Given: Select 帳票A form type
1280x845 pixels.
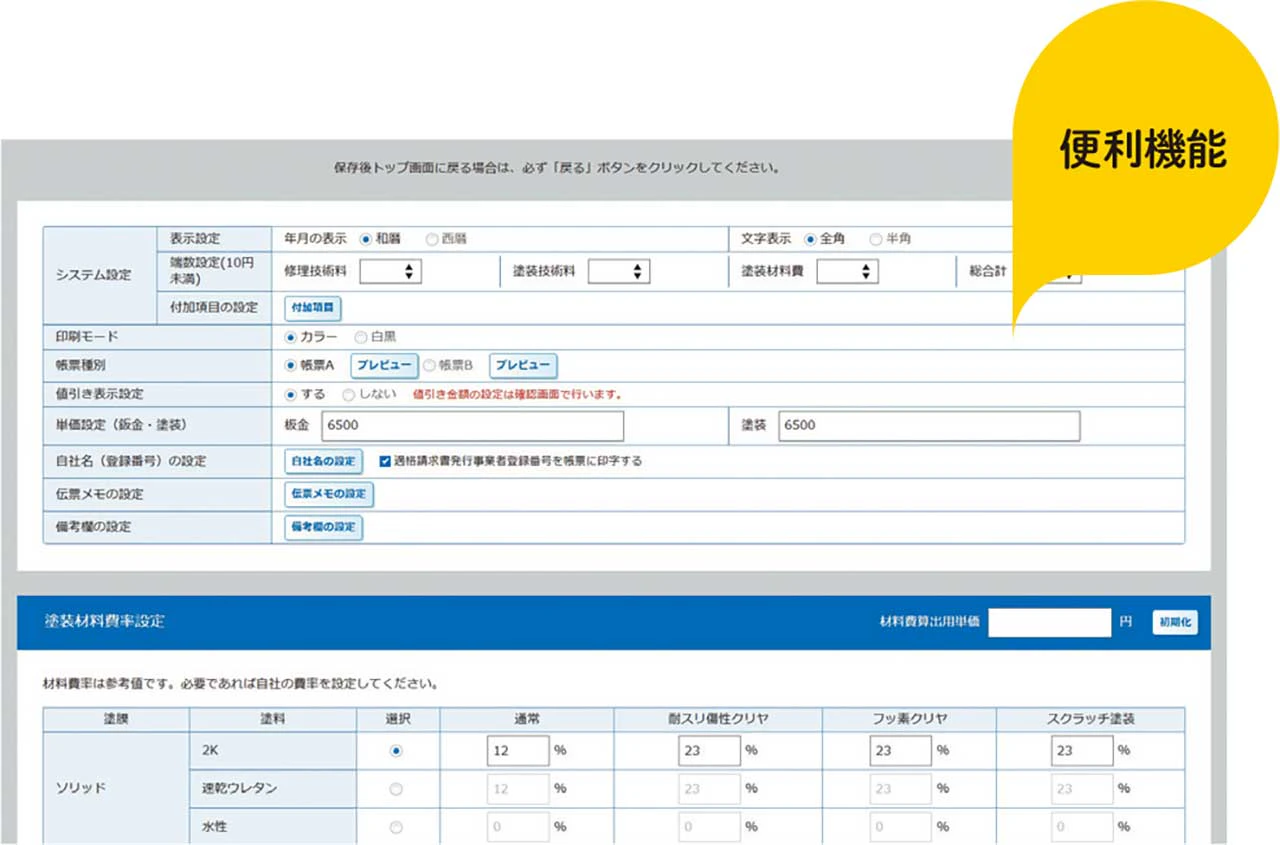Looking at the screenshot, I should (292, 366).
